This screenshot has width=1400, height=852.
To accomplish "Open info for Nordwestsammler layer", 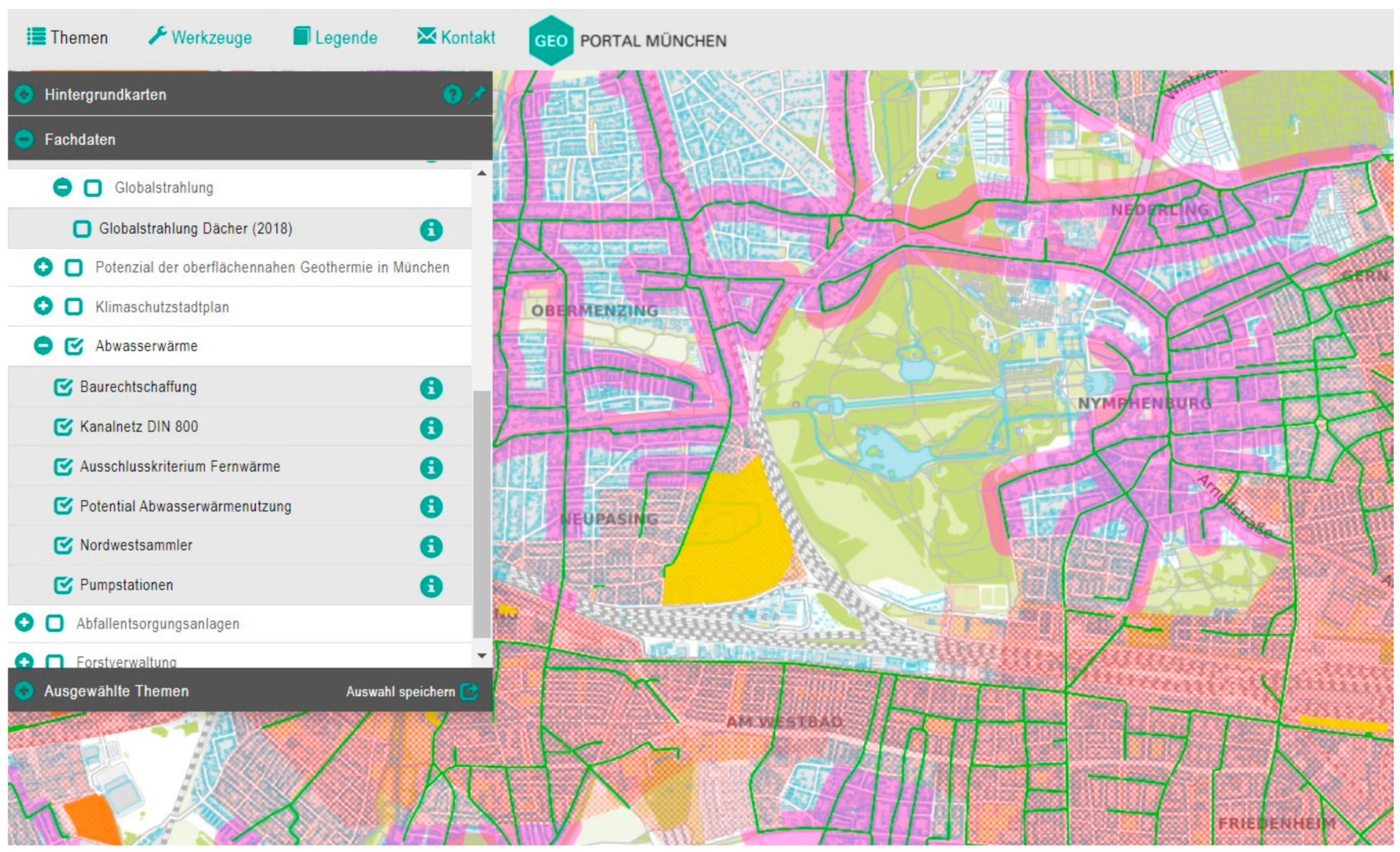I will click(x=431, y=546).
